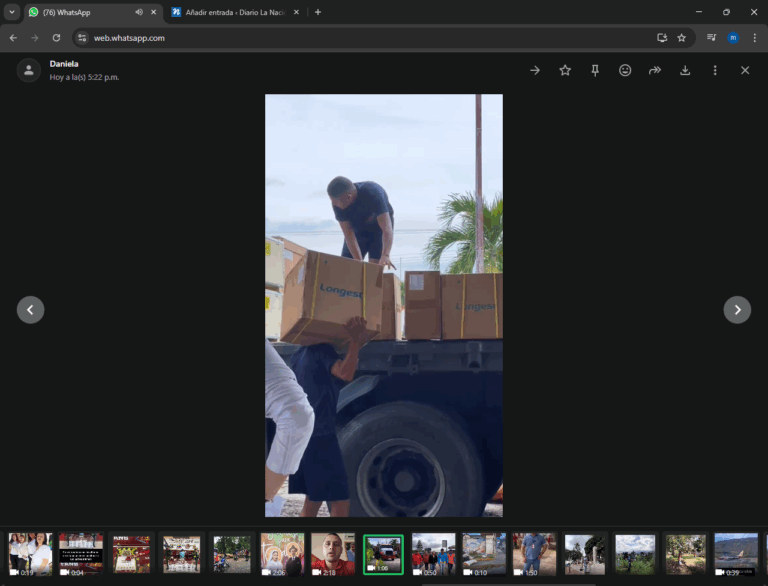Go to the previous media item

click(30, 310)
